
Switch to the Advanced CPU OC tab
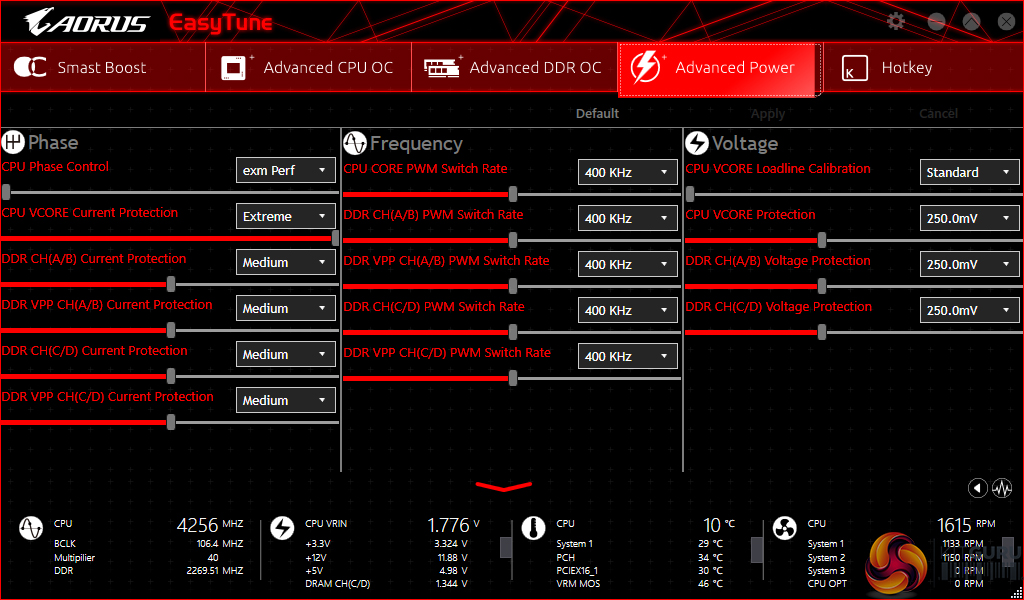click(308, 67)
